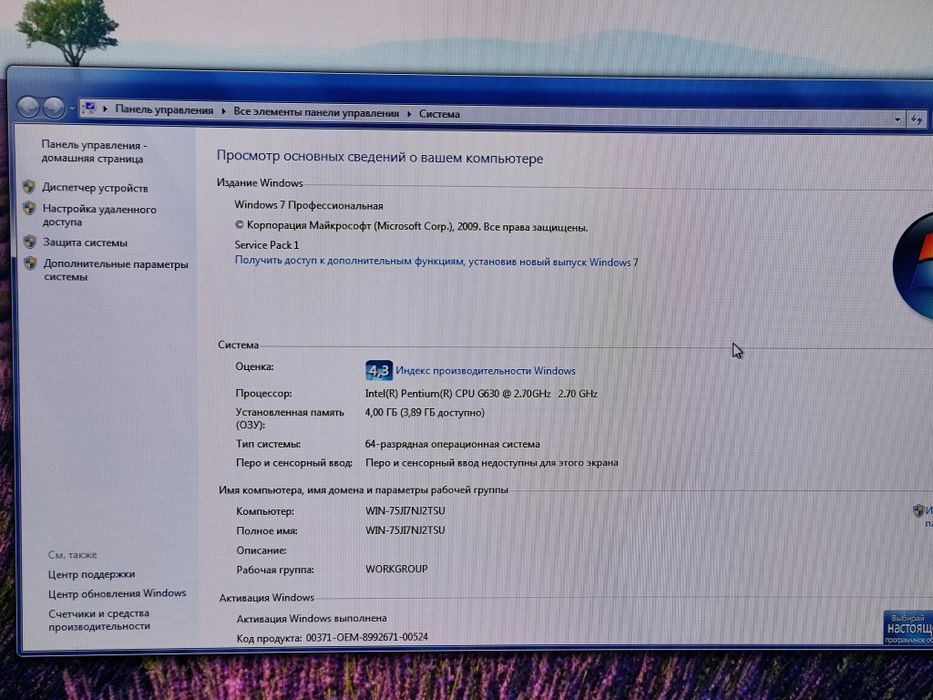
Task: Open 'Центр обновления Windows' link
Action: [117, 593]
